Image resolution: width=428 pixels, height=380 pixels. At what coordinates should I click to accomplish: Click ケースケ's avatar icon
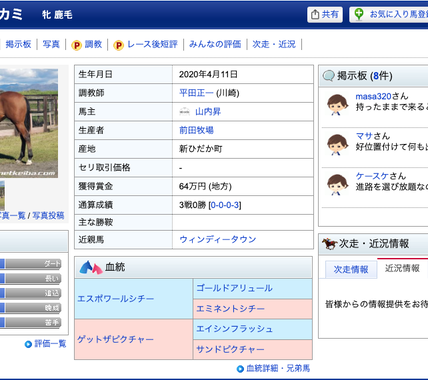(x=337, y=184)
